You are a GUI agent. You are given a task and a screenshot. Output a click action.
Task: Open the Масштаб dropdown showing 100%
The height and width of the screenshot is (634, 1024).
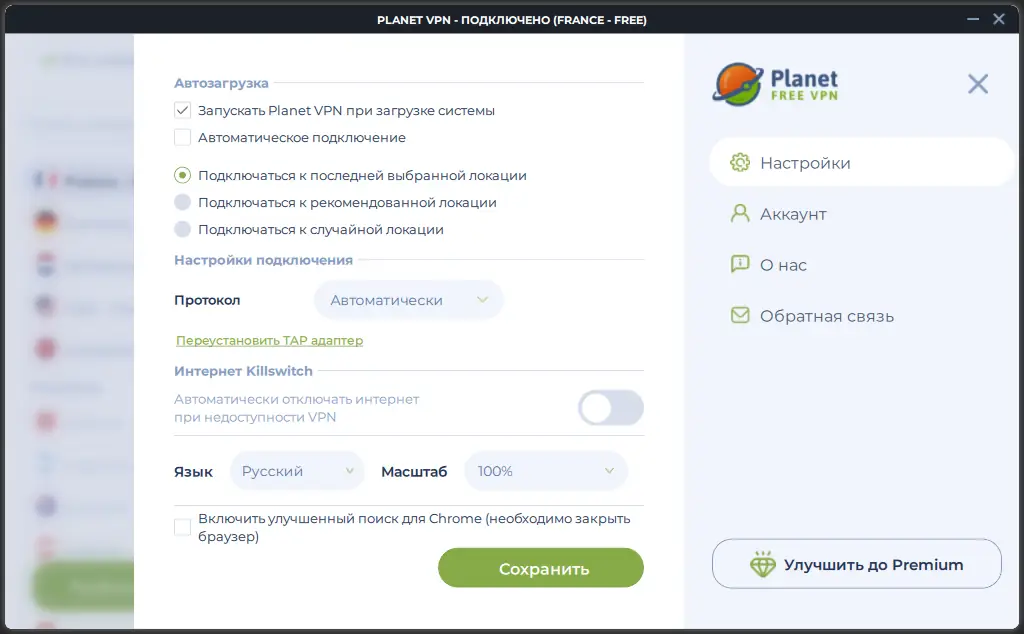coord(546,471)
